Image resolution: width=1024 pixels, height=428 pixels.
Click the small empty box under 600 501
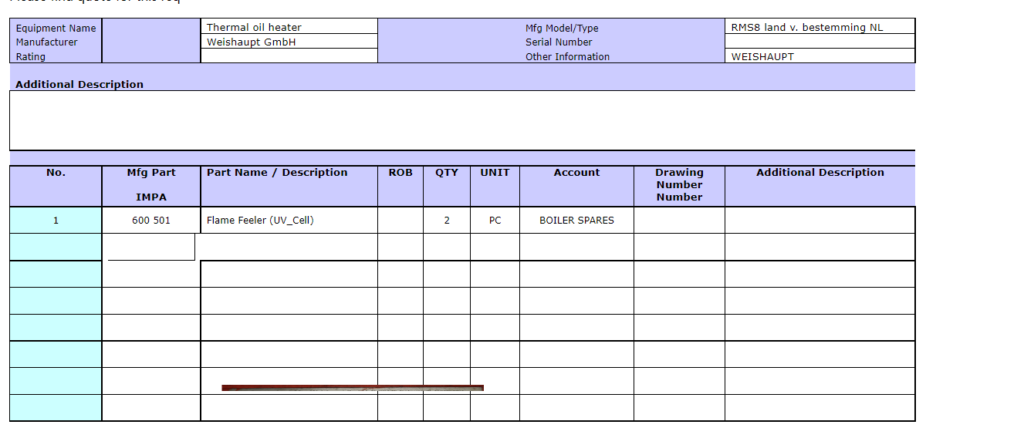coord(150,247)
